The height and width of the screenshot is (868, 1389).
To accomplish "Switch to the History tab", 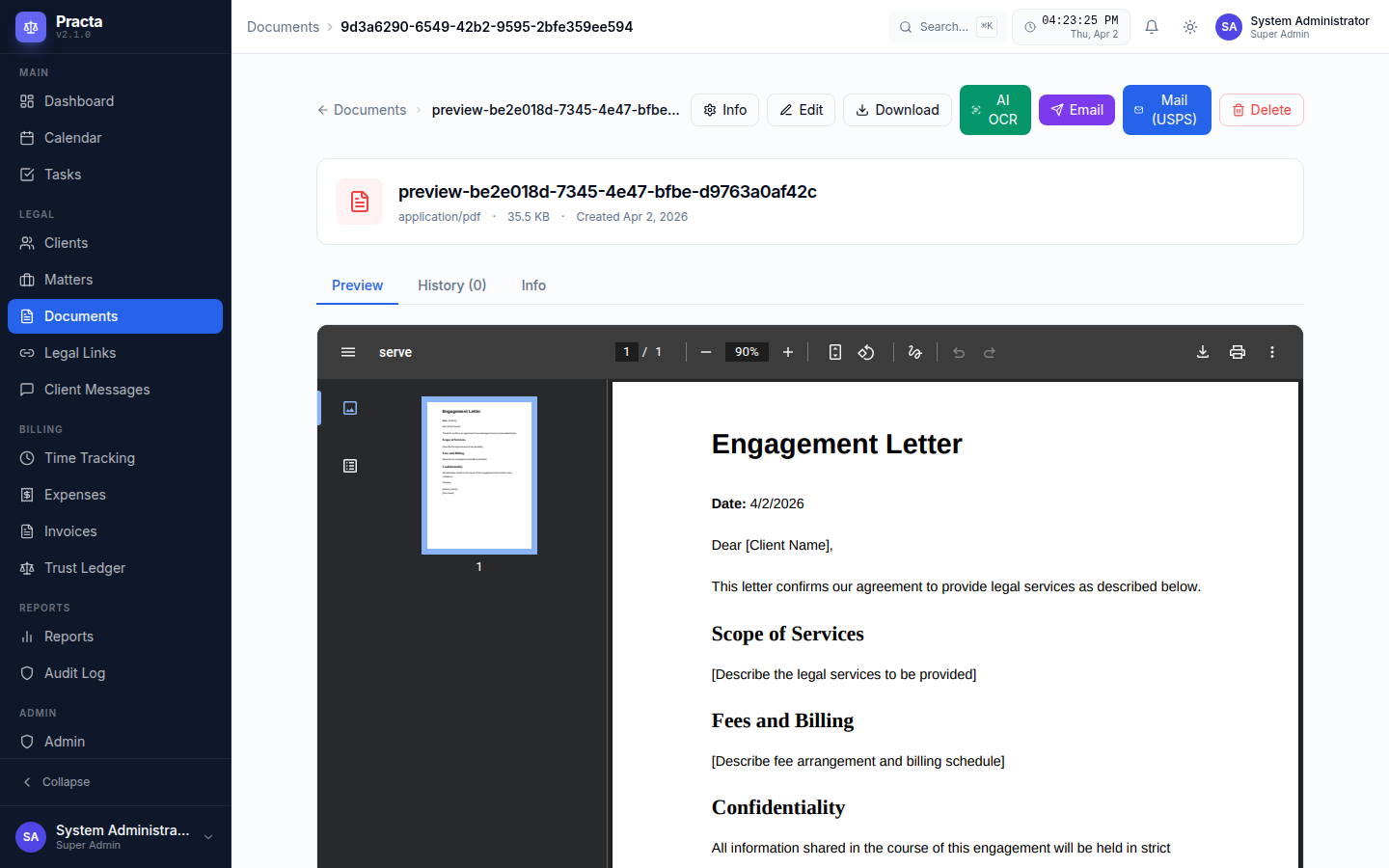I will (451, 285).
